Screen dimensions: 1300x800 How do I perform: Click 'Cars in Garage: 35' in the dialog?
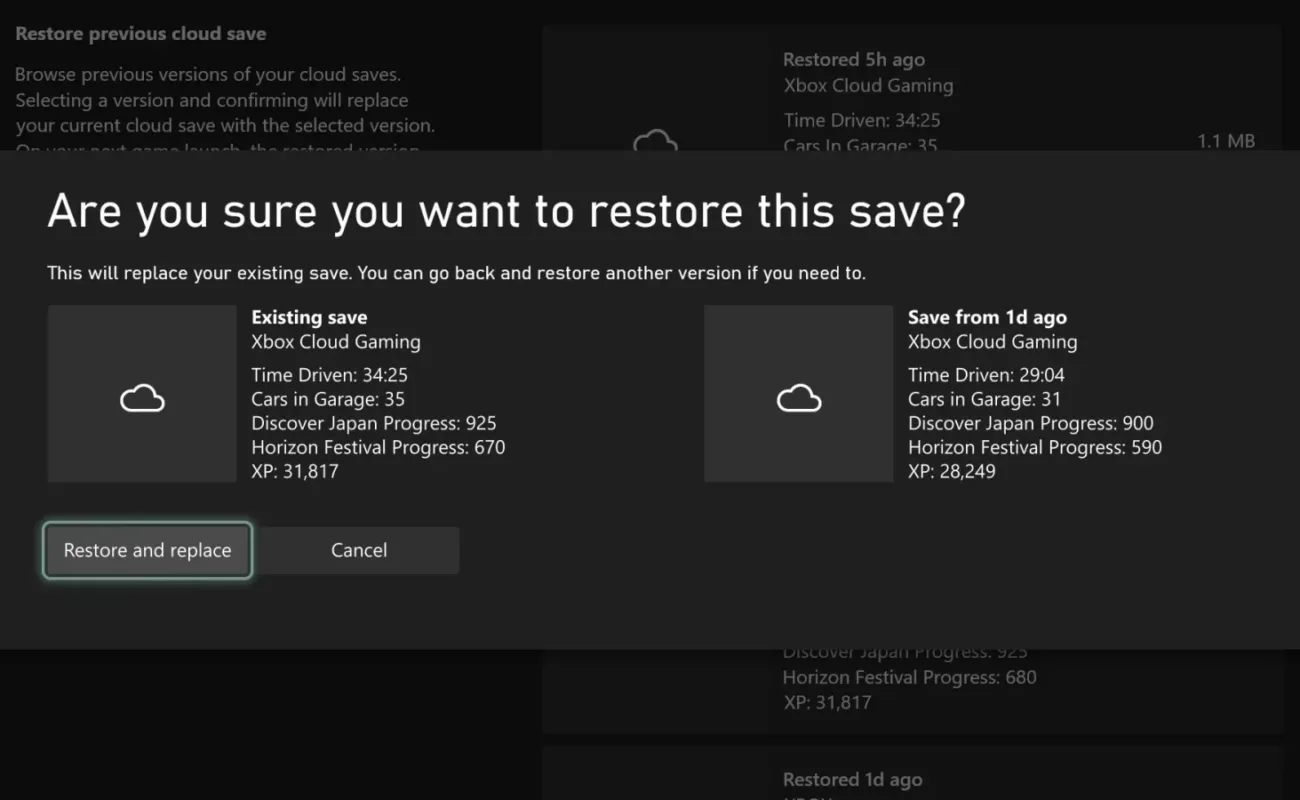pos(328,399)
